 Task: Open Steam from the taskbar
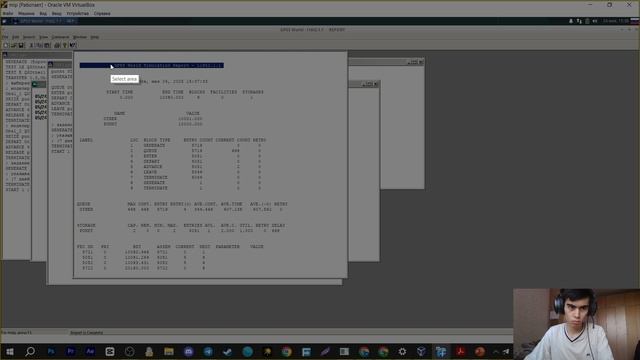click(228, 351)
